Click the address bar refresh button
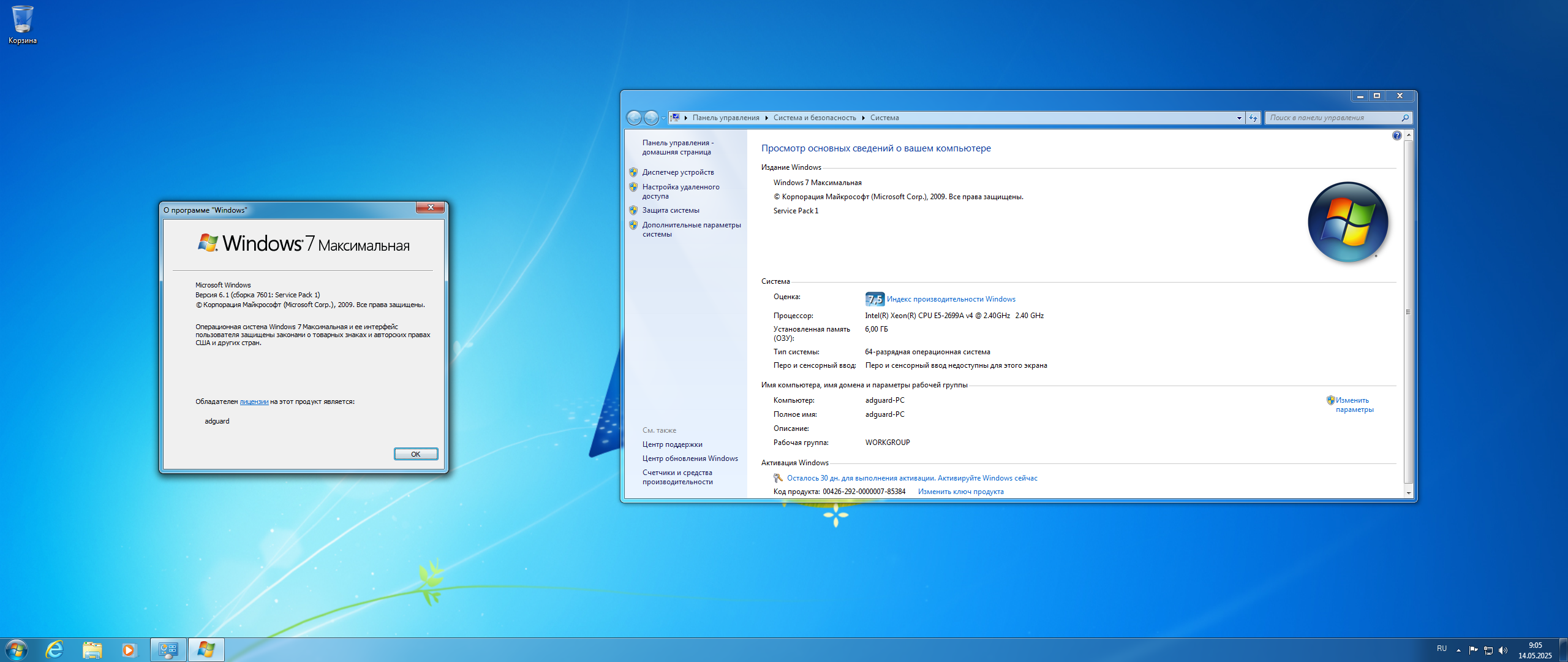The width and height of the screenshot is (1568, 662). click(x=1253, y=118)
